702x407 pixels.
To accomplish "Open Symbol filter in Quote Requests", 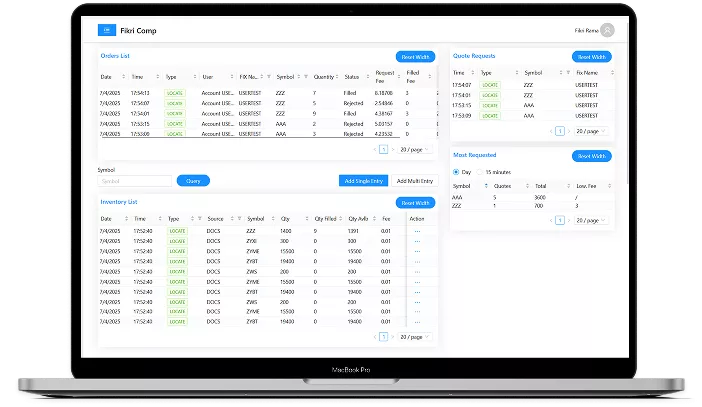I will point(568,73).
